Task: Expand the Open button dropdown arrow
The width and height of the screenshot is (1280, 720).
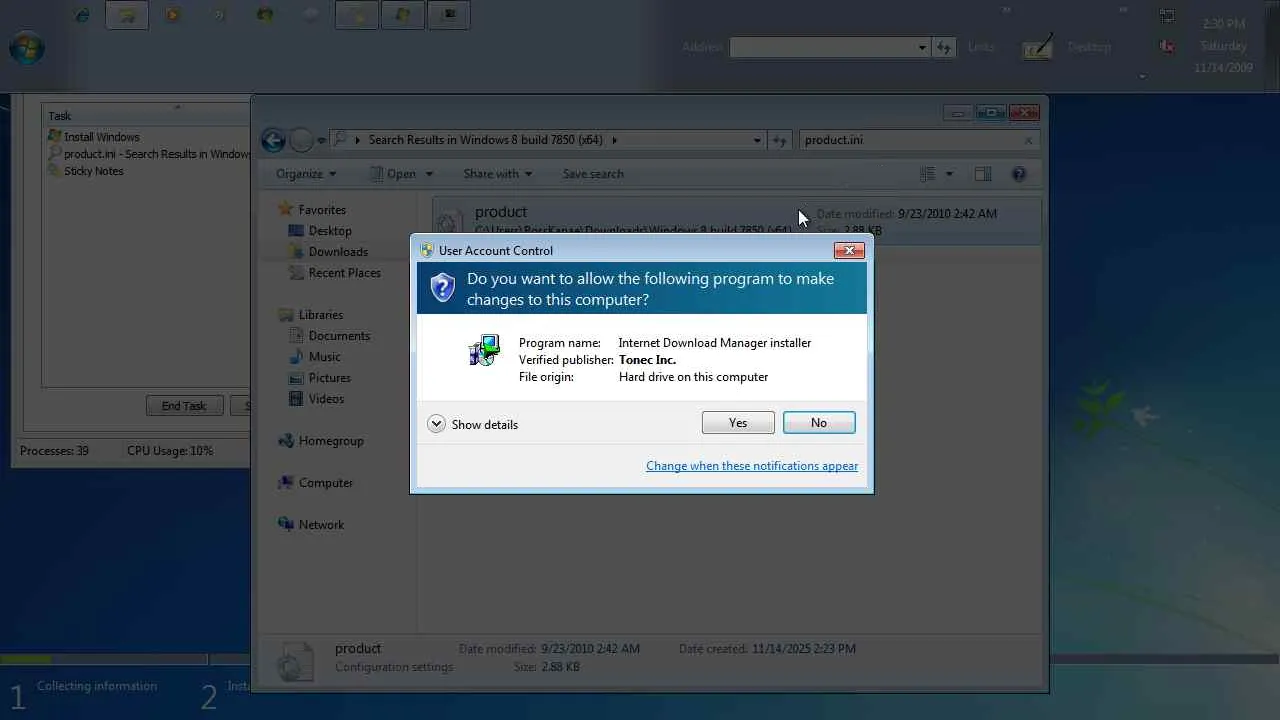Action: tap(429, 174)
